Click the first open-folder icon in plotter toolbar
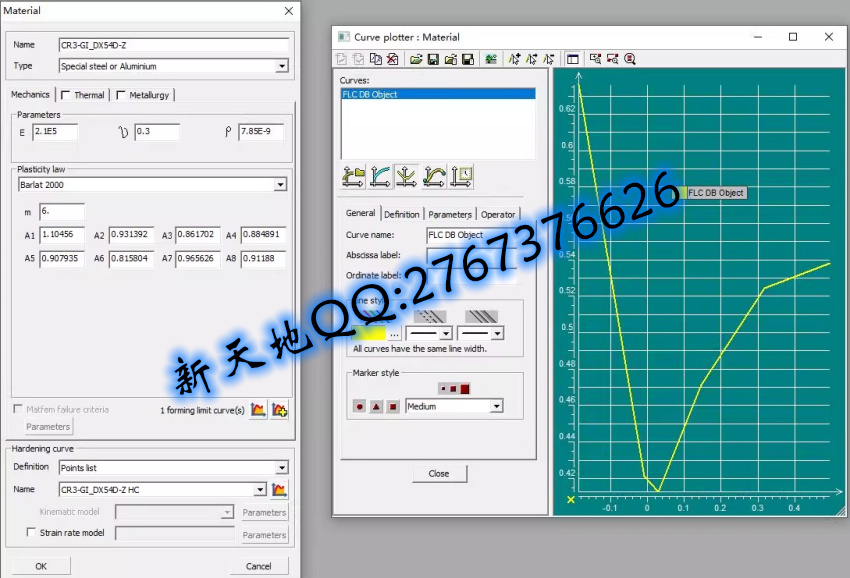 pos(416,59)
